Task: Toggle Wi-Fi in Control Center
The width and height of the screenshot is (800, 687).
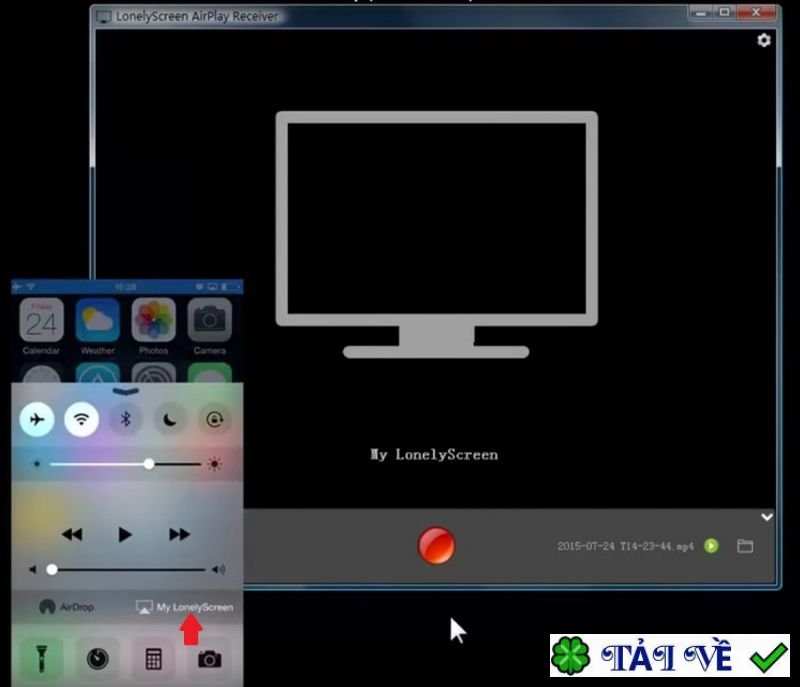Action: 81,419
